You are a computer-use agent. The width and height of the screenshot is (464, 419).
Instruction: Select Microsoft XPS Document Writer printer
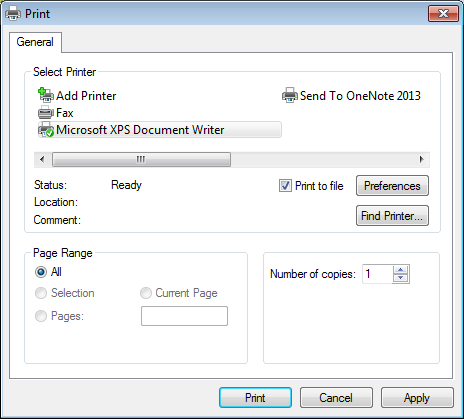pos(160,130)
